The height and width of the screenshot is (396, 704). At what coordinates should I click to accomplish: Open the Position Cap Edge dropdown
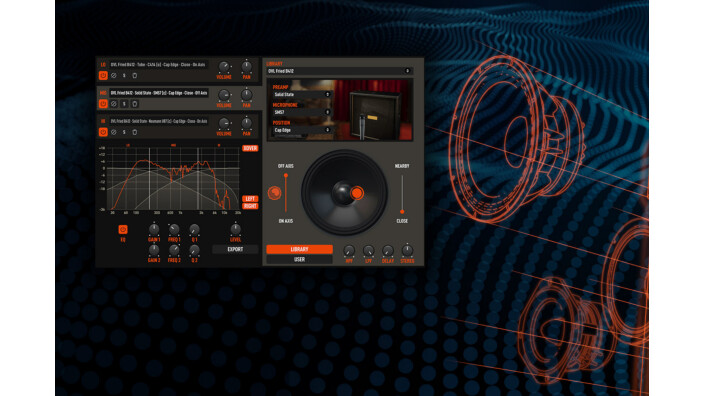(302, 130)
